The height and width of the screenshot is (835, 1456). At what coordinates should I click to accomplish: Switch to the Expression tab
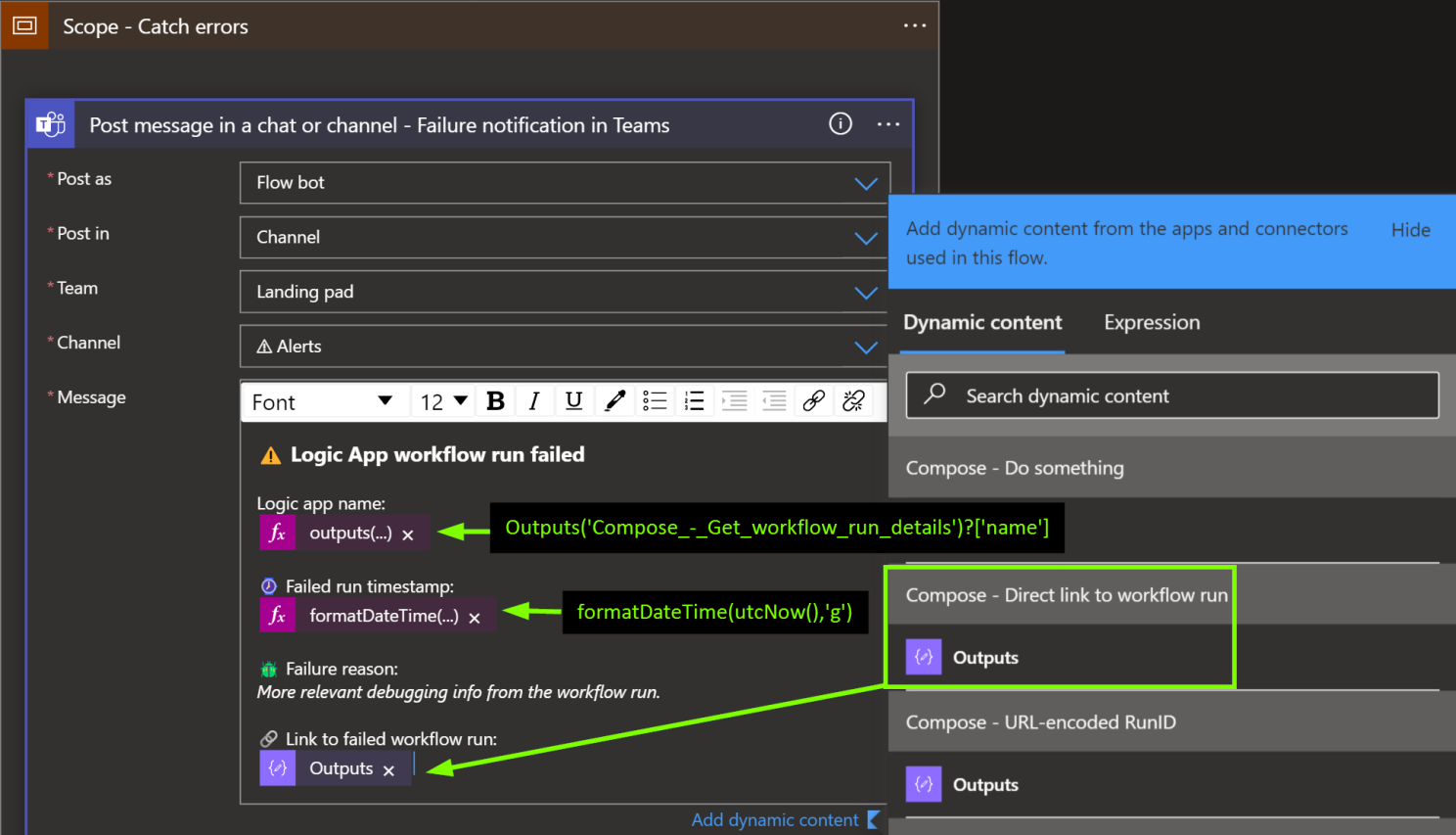pos(1152,323)
